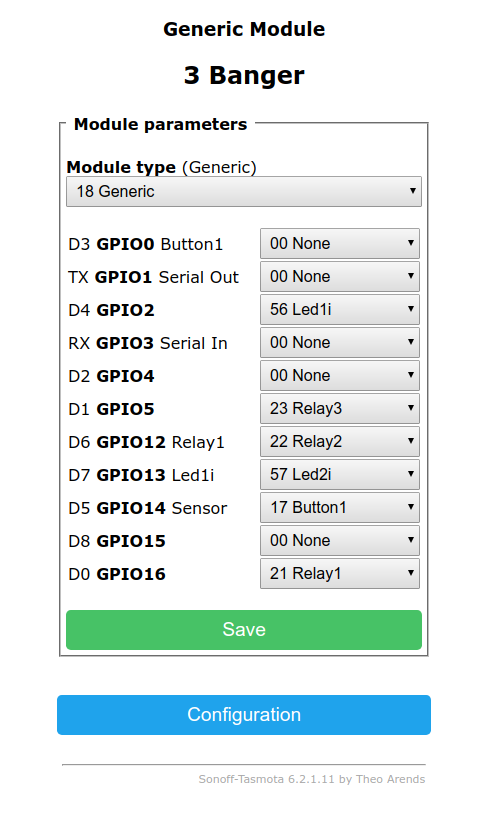484x815 pixels.
Task: Expand the D7 GPIO13 dropdown showing Led2i
Action: (339, 475)
